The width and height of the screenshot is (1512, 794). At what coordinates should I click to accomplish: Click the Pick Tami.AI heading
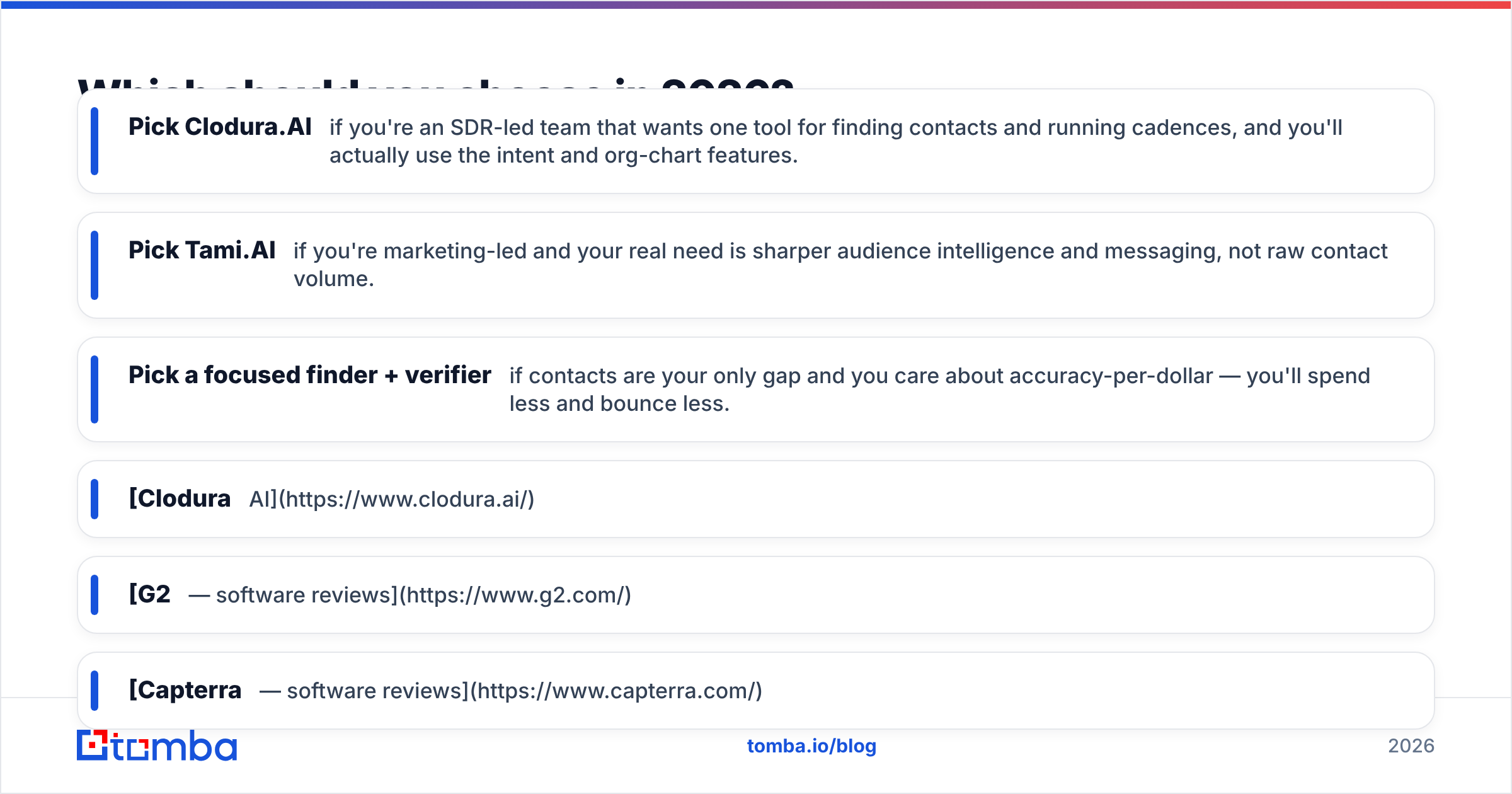point(202,250)
